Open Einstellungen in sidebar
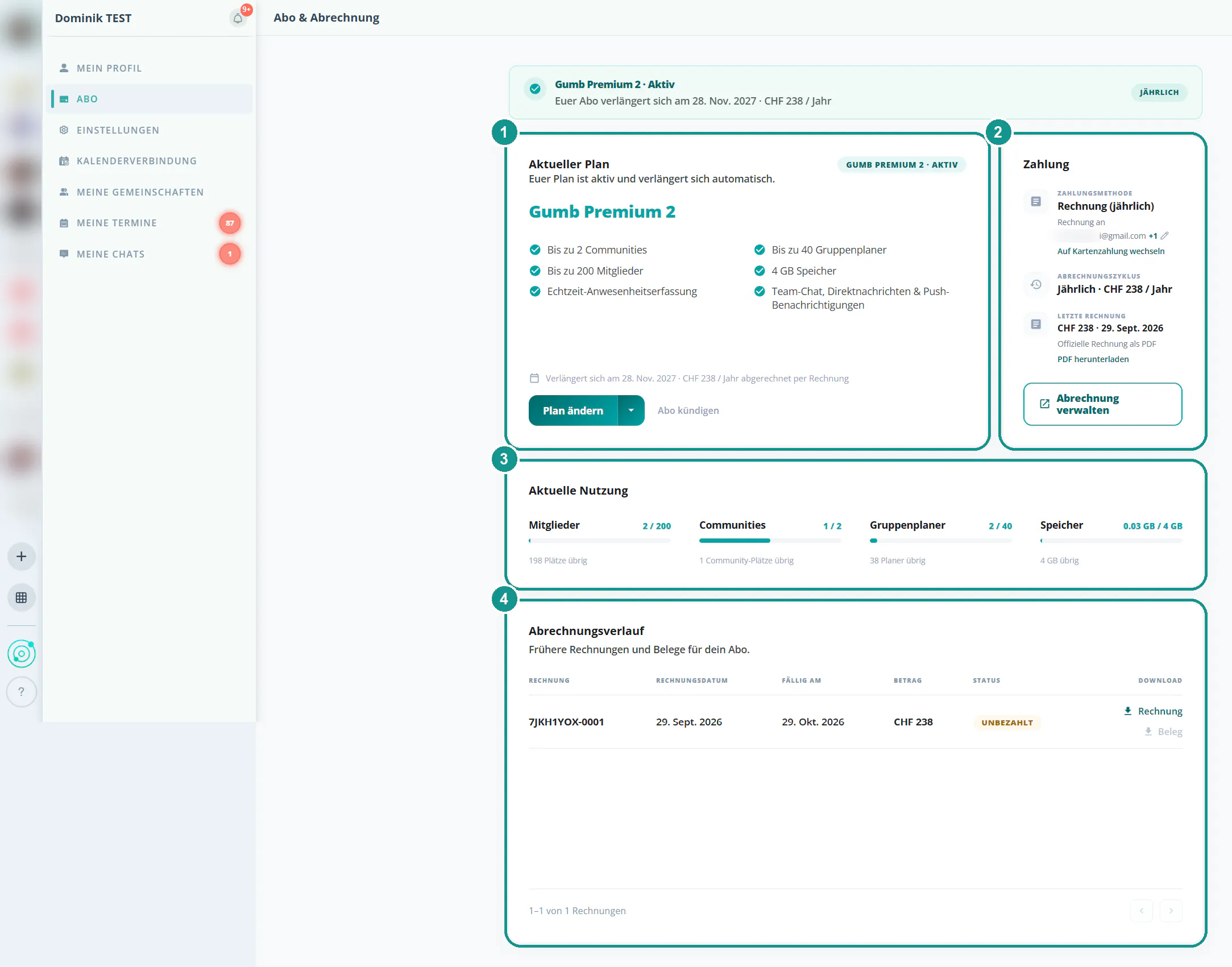The image size is (1232, 967). coord(151,130)
